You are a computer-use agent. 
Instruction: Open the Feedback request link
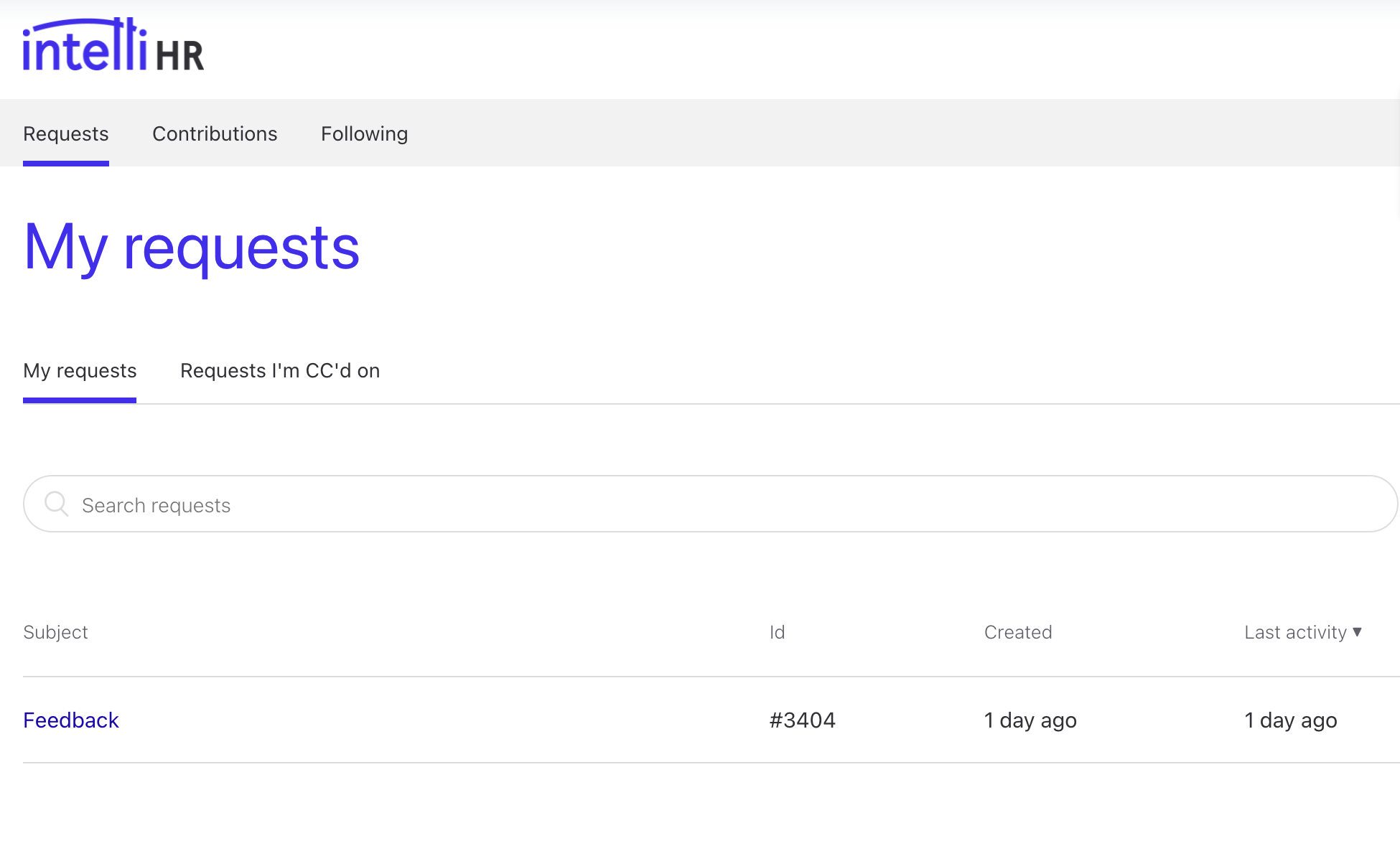point(70,720)
